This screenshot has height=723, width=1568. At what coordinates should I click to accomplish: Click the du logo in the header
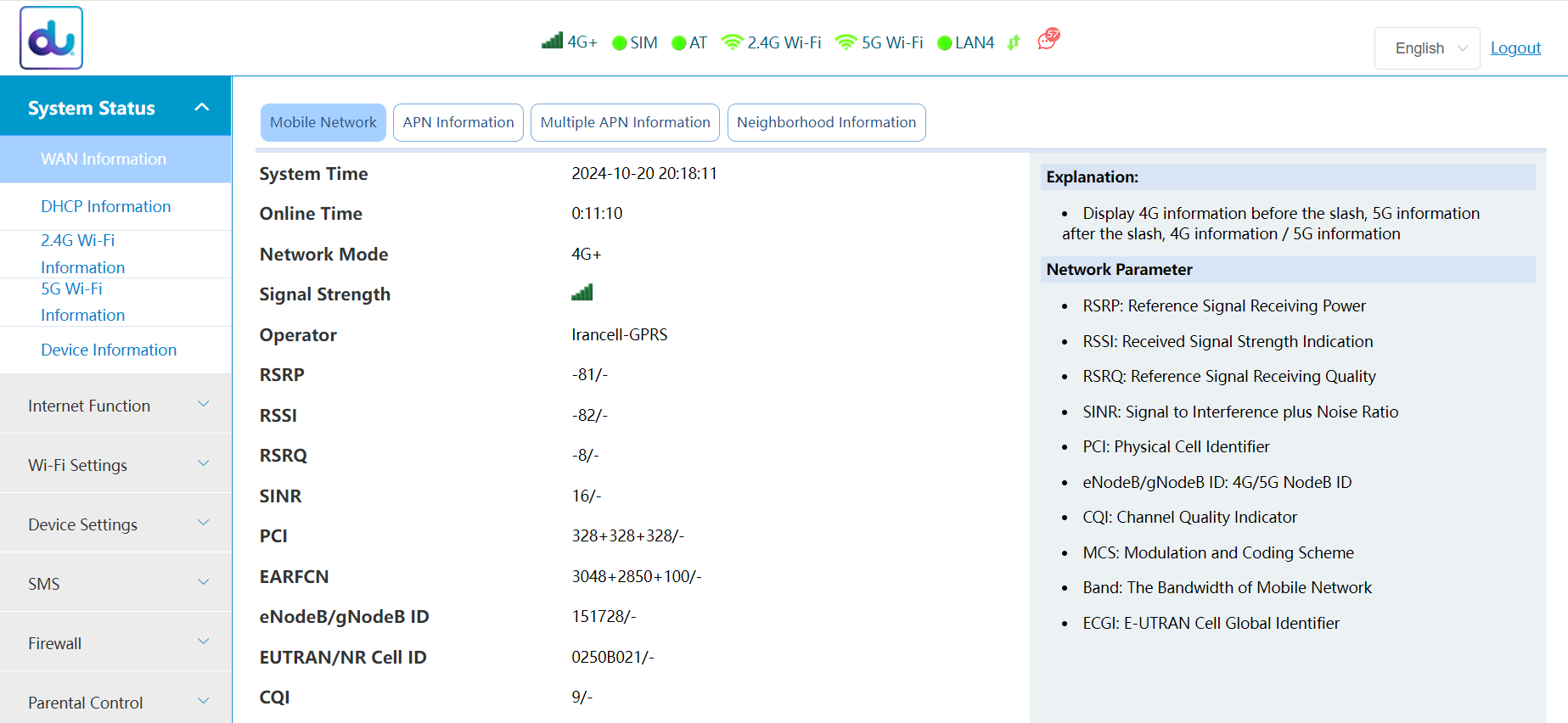pos(51,38)
